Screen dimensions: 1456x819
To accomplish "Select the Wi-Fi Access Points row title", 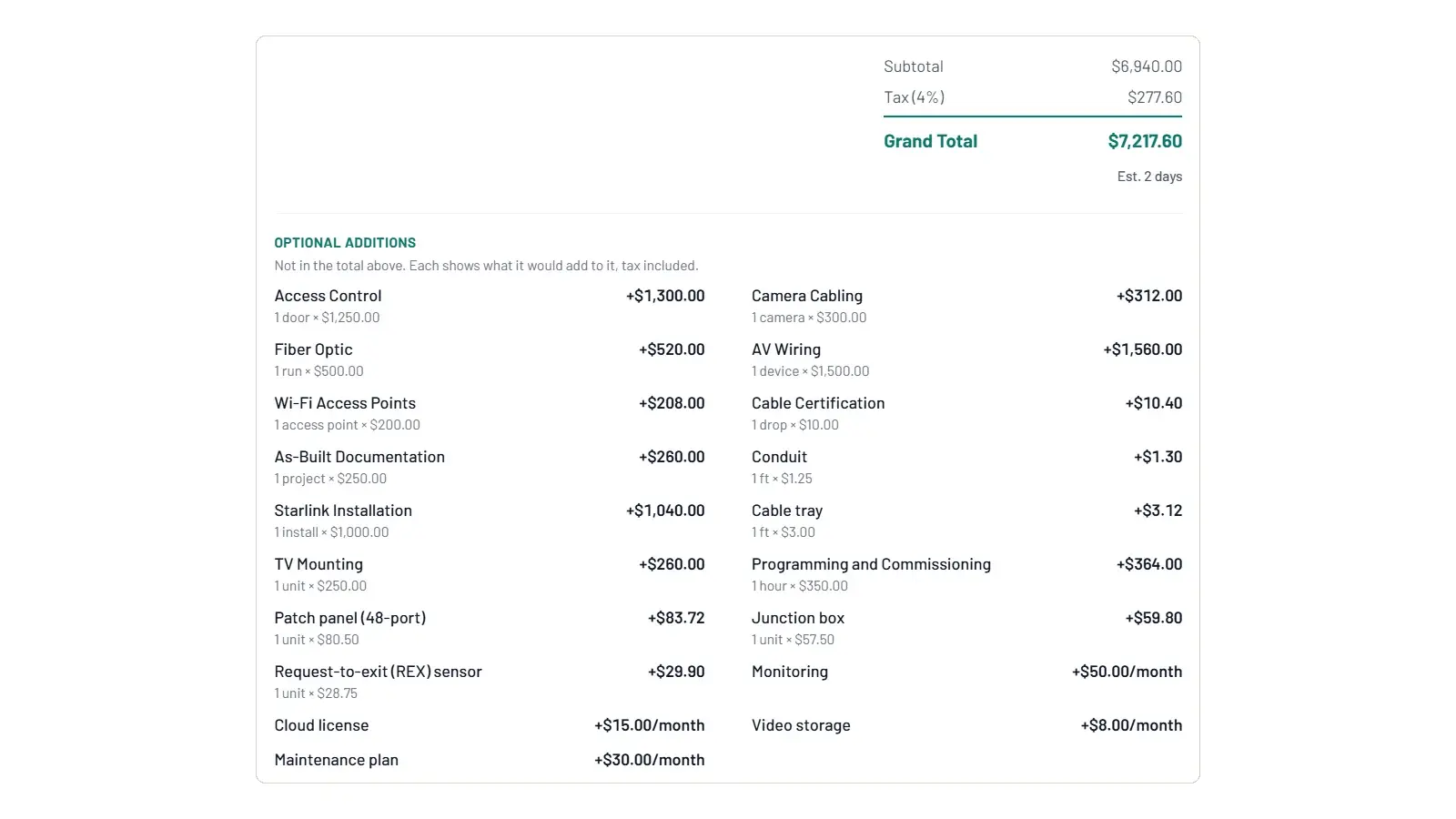I will [345, 403].
